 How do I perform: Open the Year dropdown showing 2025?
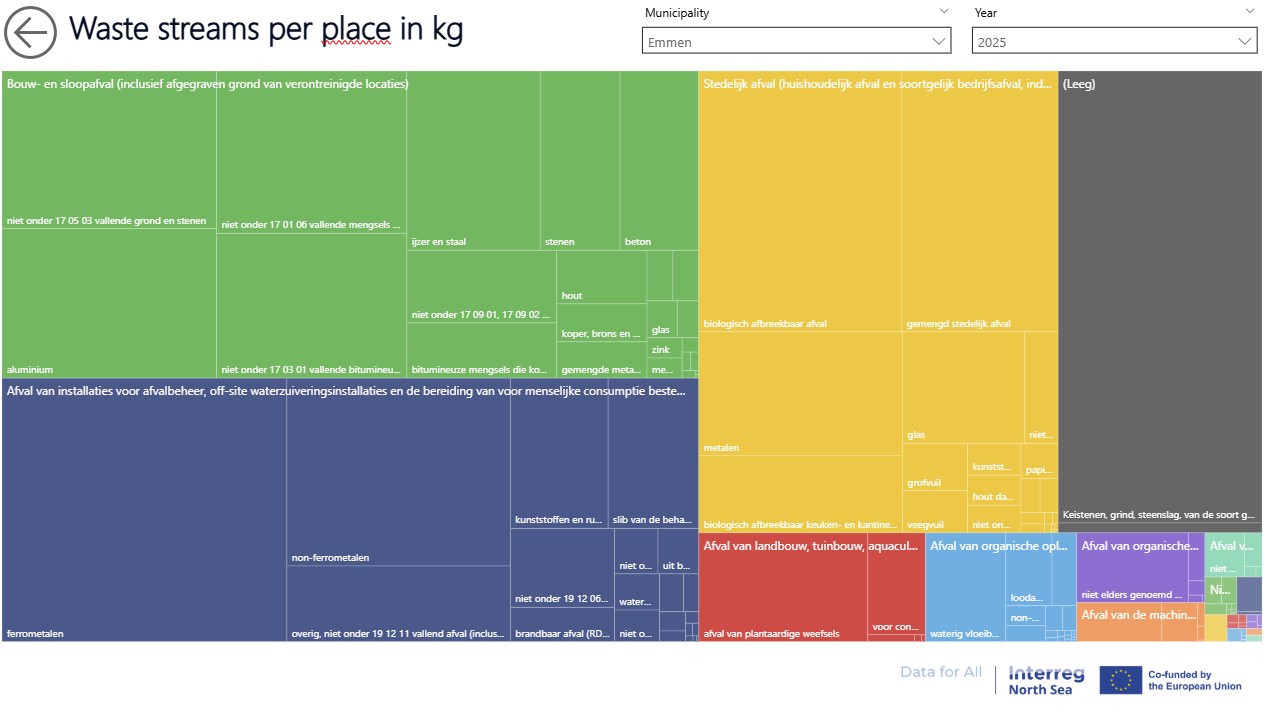(x=1114, y=41)
